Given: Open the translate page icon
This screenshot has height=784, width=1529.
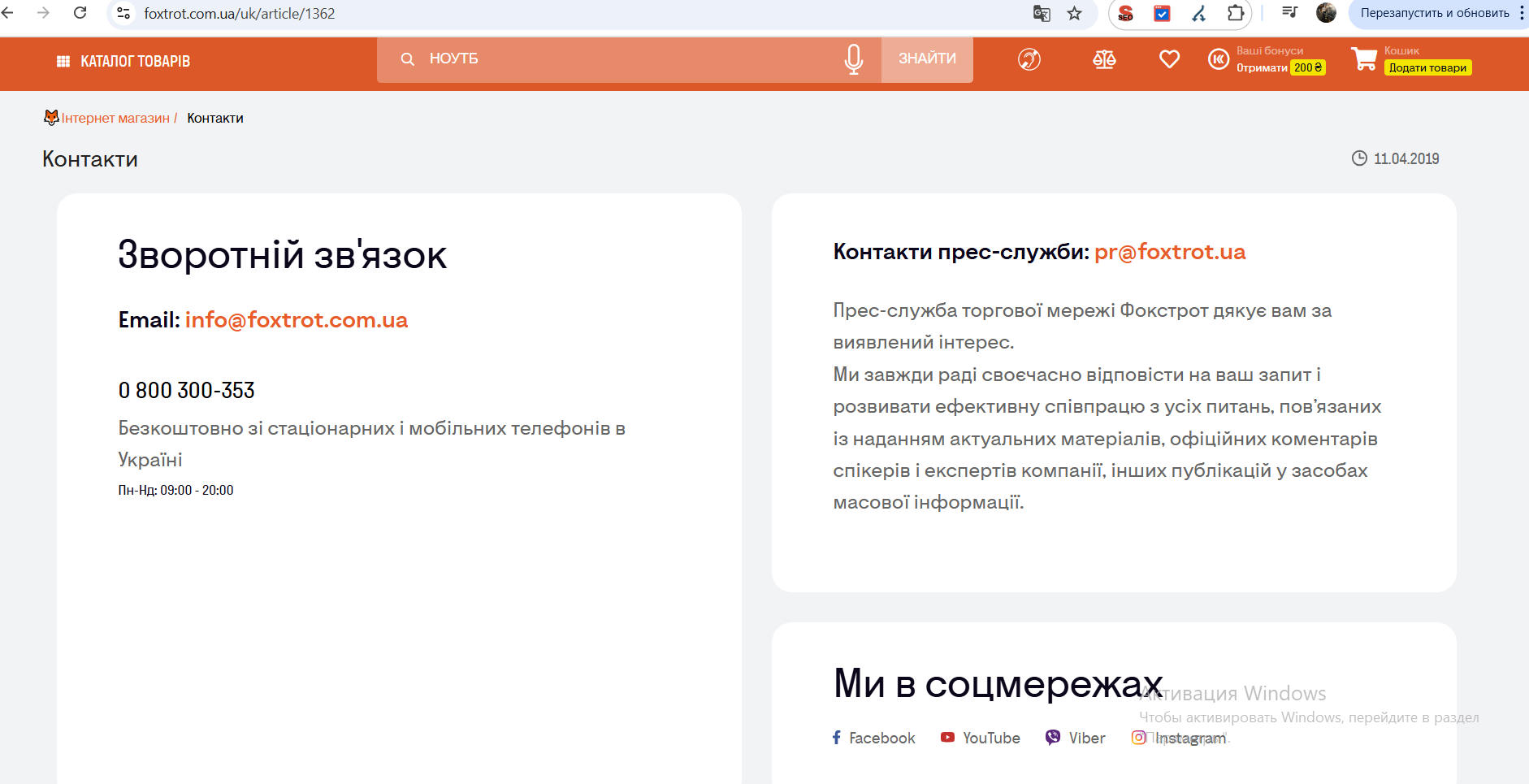Looking at the screenshot, I should click(1042, 13).
